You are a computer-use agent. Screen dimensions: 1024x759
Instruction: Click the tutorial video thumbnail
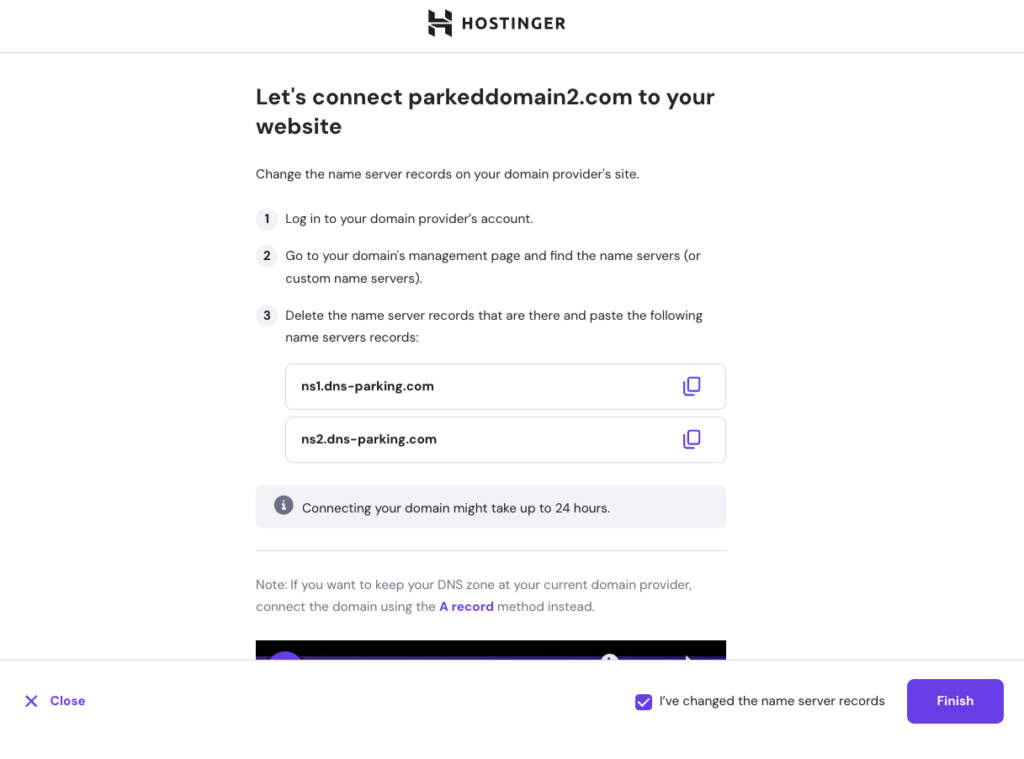point(490,650)
